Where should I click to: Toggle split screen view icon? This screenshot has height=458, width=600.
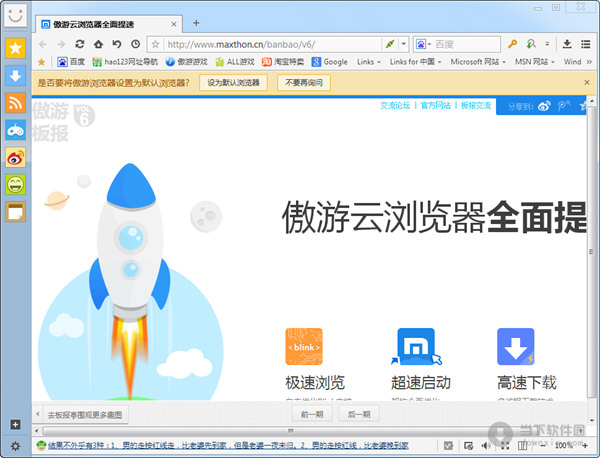(x=522, y=445)
